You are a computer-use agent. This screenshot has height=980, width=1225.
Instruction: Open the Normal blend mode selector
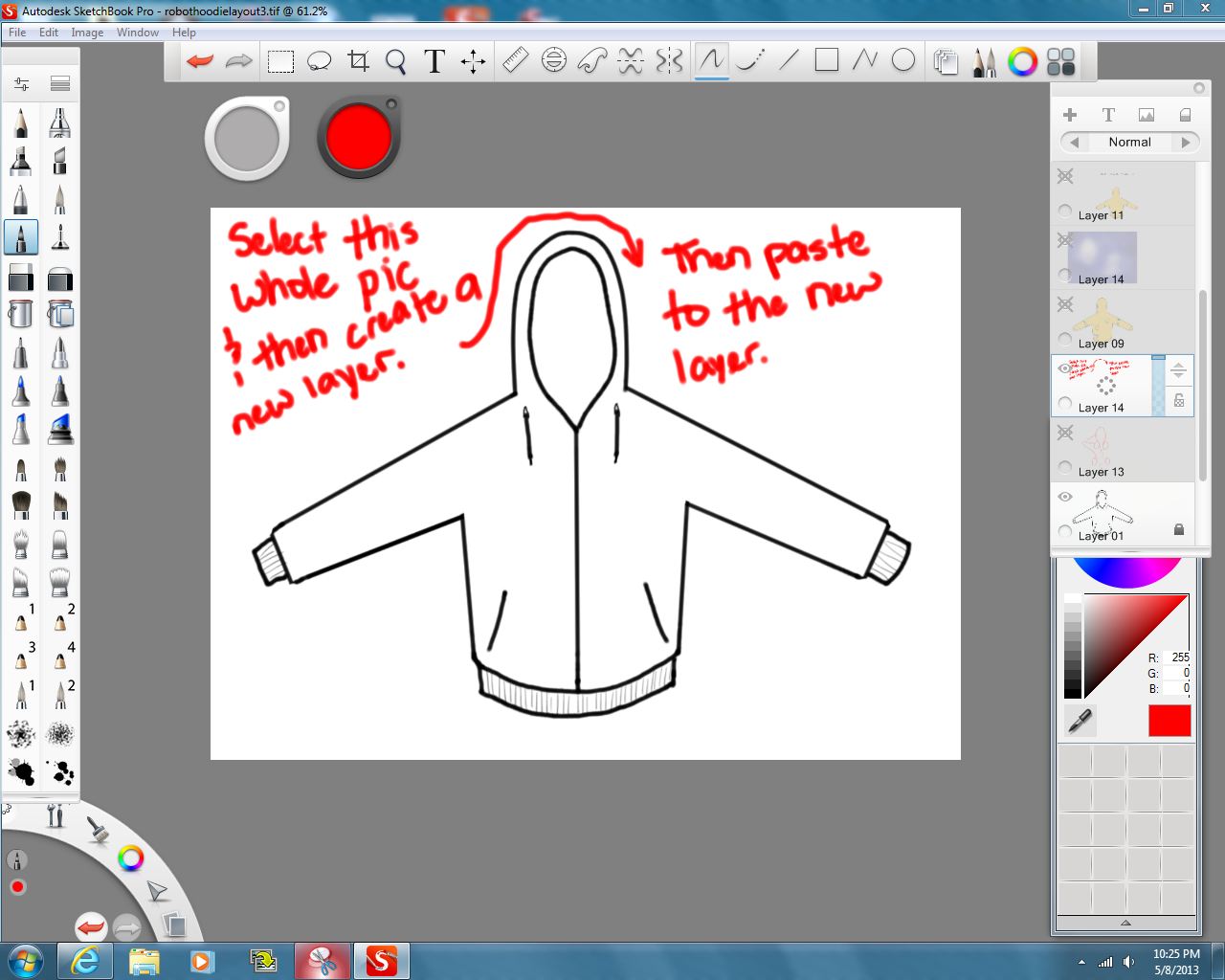coord(1129,142)
